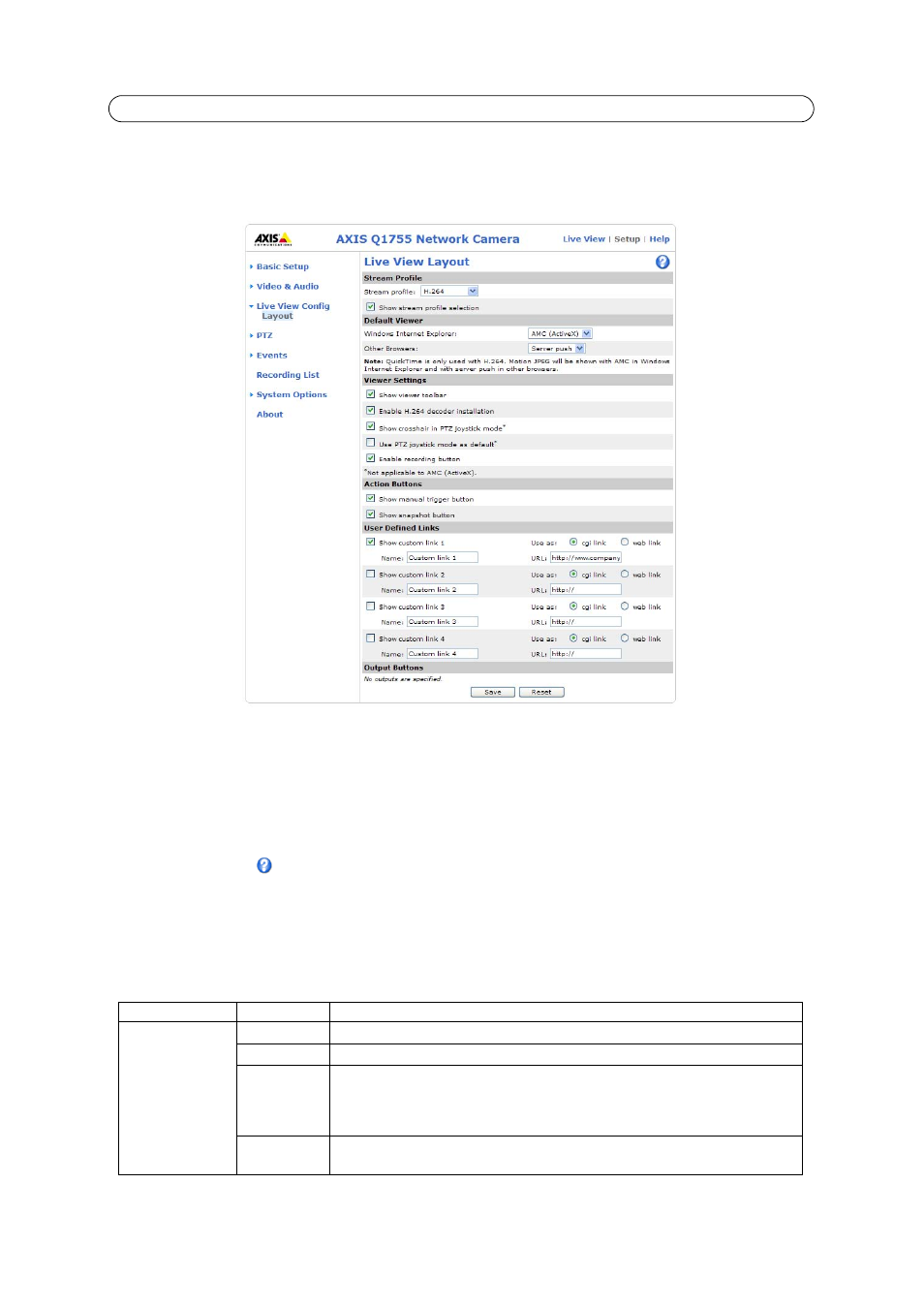
Task: Check Show custom link 3
Action: [x=370, y=606]
